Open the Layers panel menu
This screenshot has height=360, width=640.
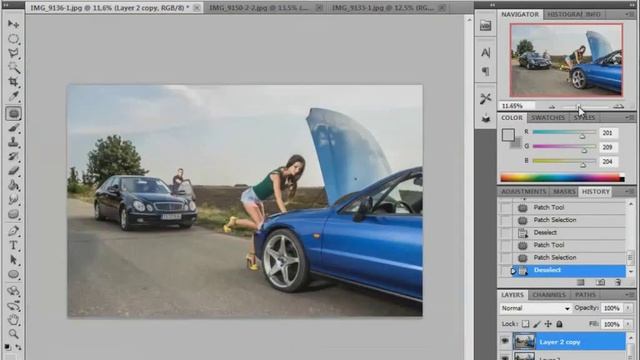[x=629, y=295]
